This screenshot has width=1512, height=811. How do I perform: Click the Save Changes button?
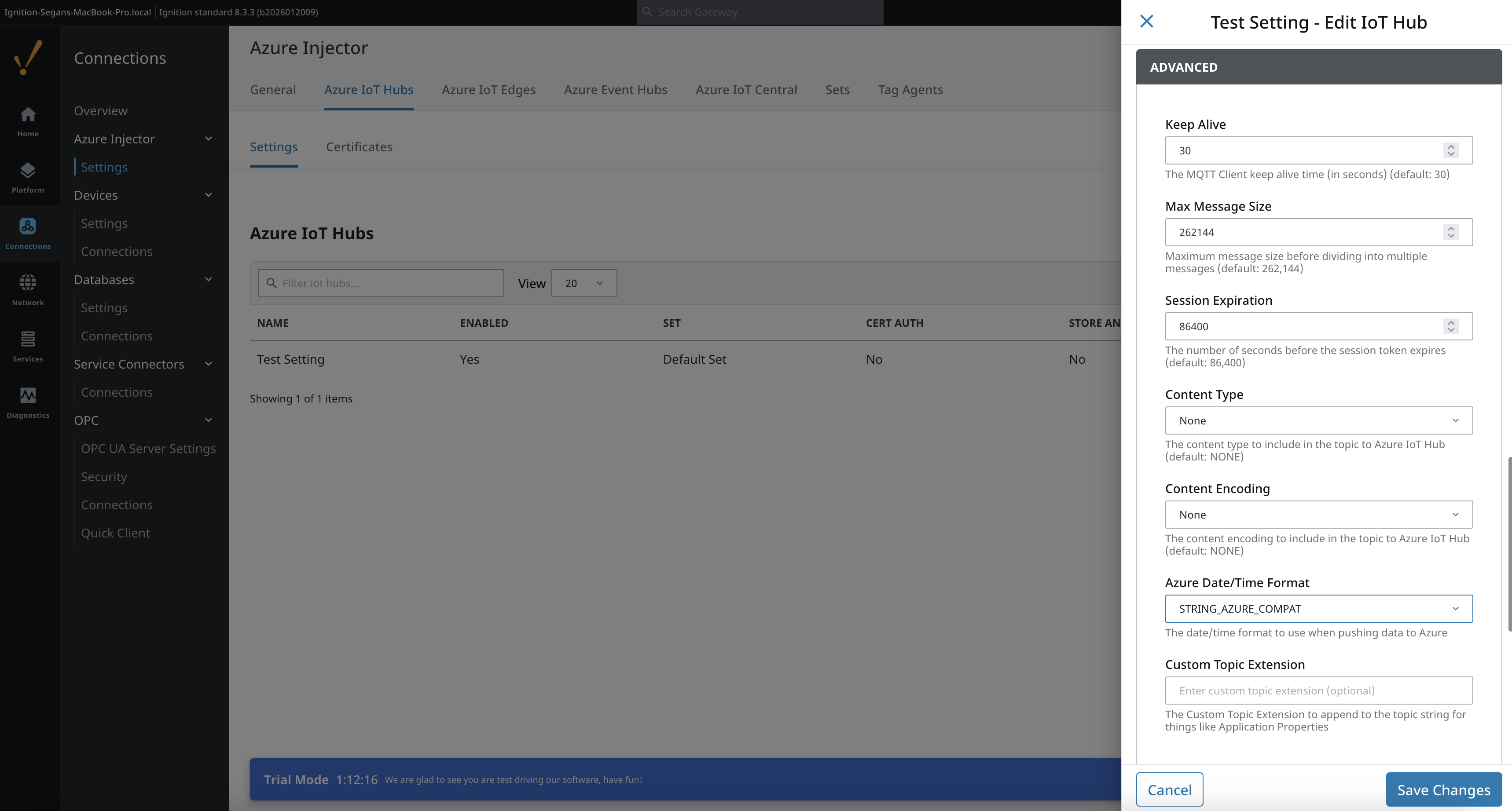pyautogui.click(x=1443, y=790)
